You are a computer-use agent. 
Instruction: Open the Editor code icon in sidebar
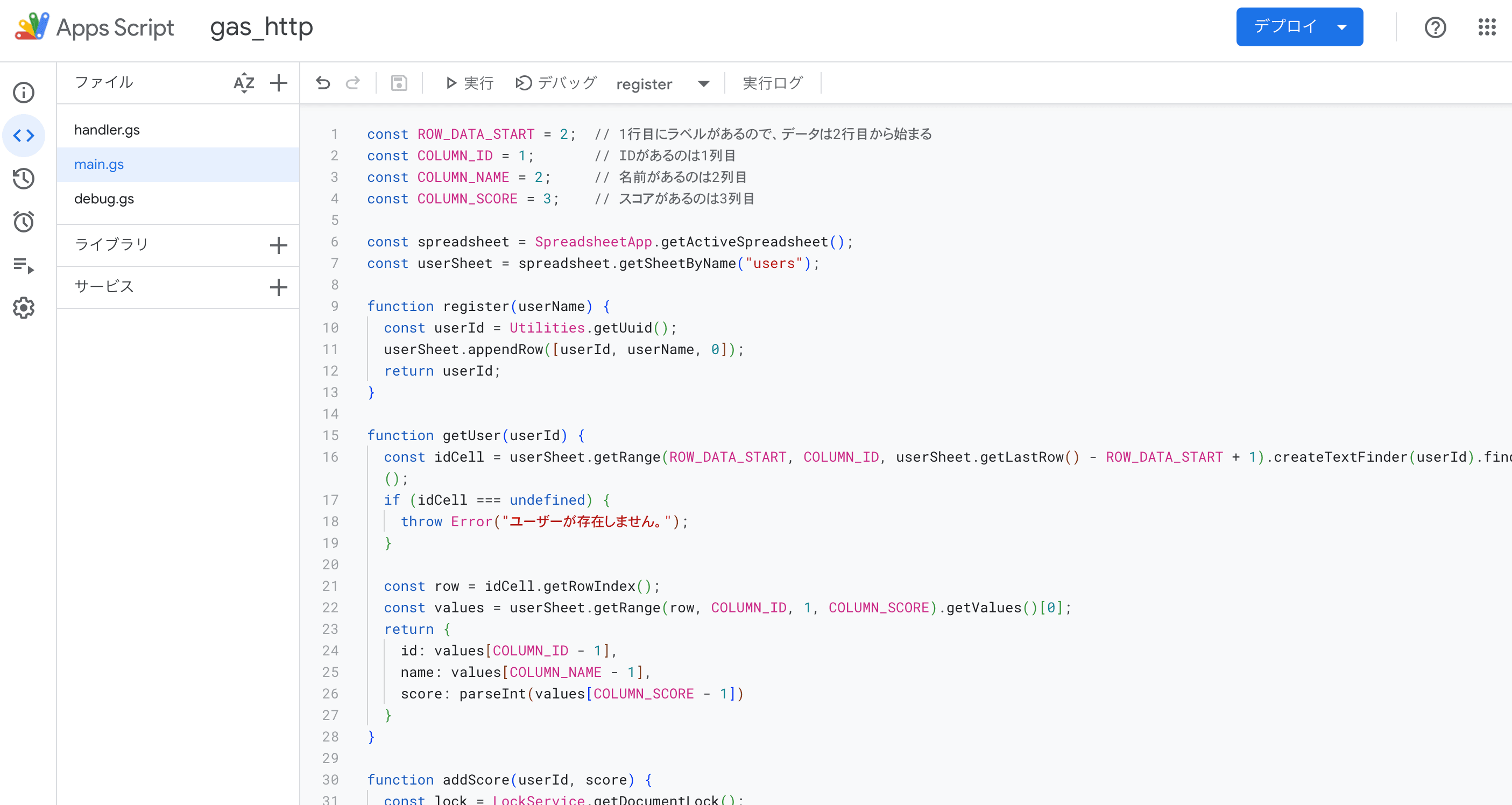24,136
